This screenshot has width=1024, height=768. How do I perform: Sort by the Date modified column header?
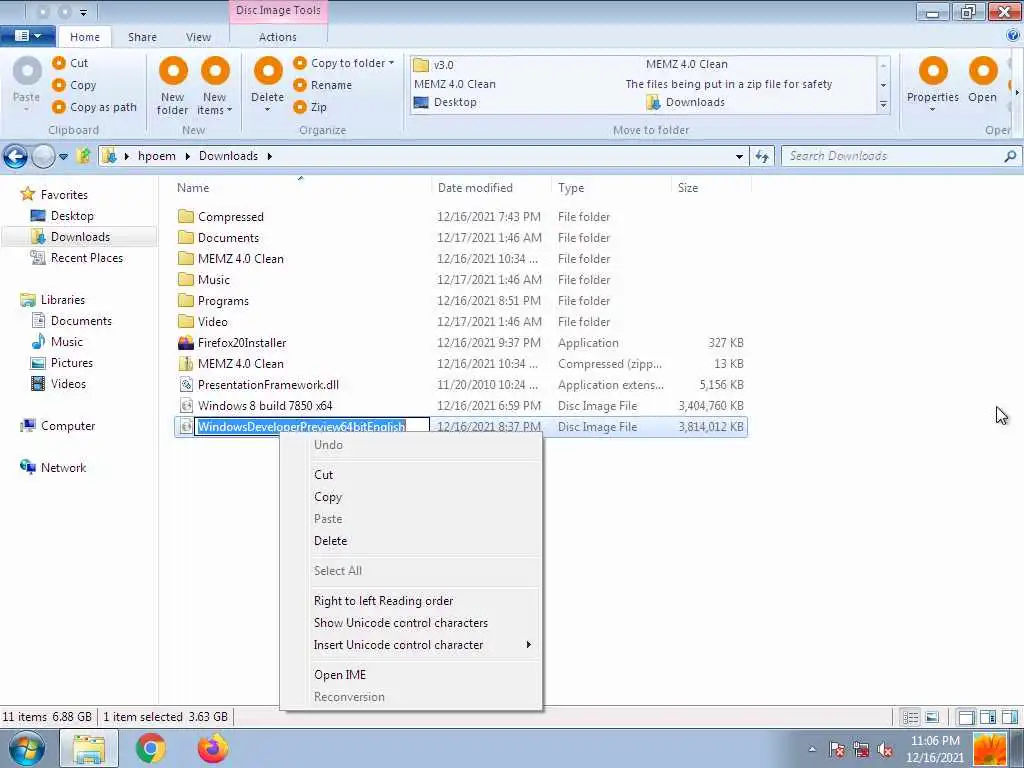pyautogui.click(x=475, y=188)
